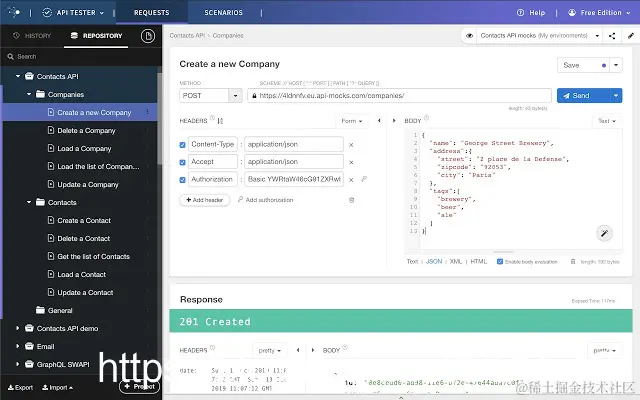Click the key icon beside Authorization header
The height and width of the screenshot is (400, 640).
coord(364,179)
